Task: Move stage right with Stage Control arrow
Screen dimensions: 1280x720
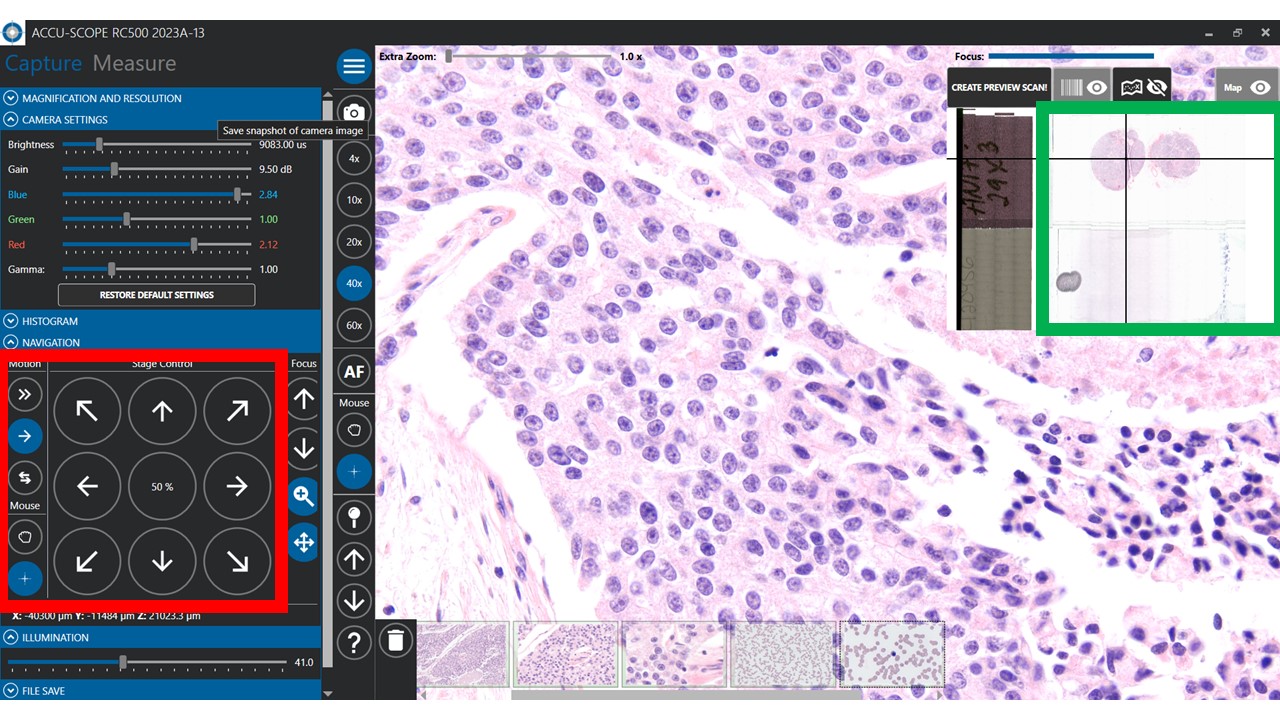Action: [237, 486]
